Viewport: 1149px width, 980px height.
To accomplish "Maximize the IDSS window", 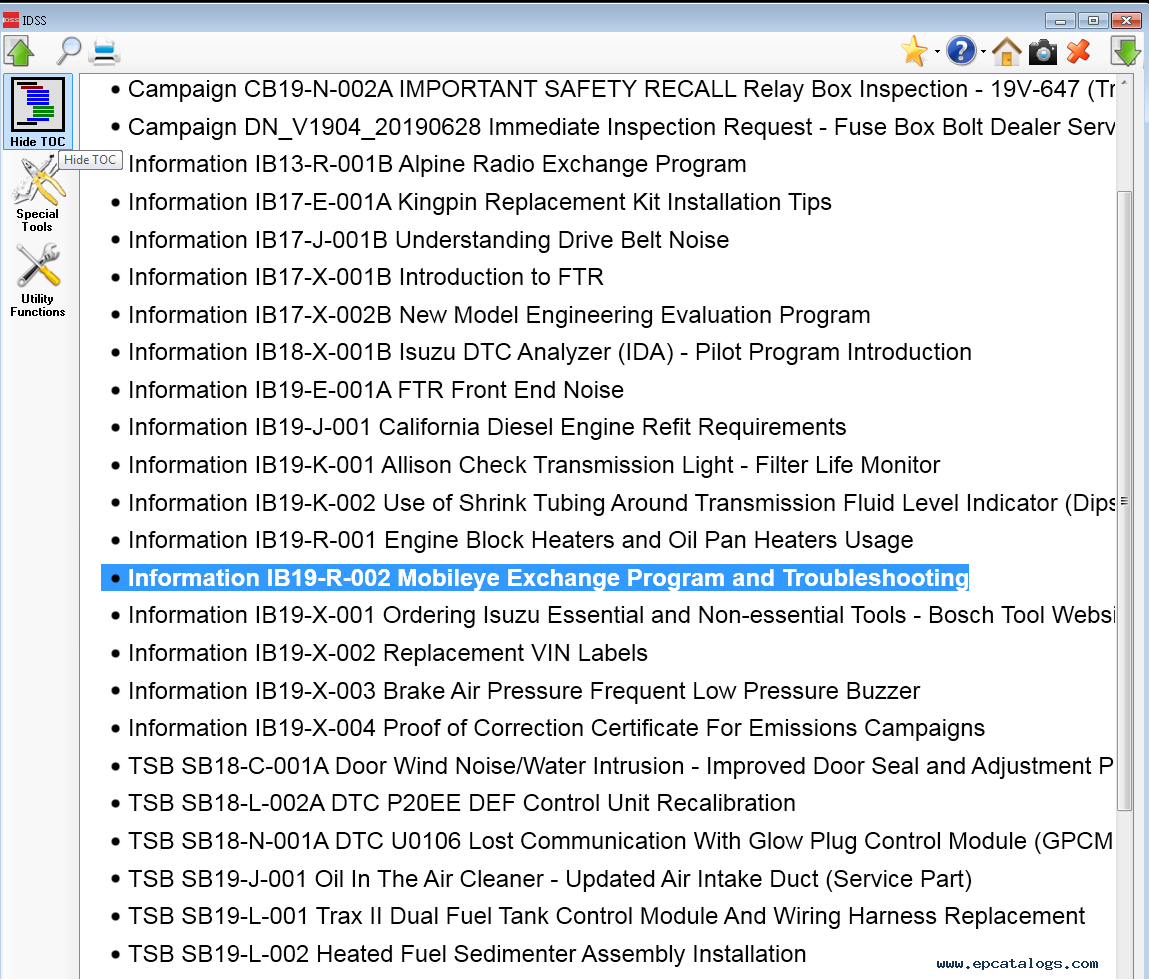I will (x=1093, y=21).
